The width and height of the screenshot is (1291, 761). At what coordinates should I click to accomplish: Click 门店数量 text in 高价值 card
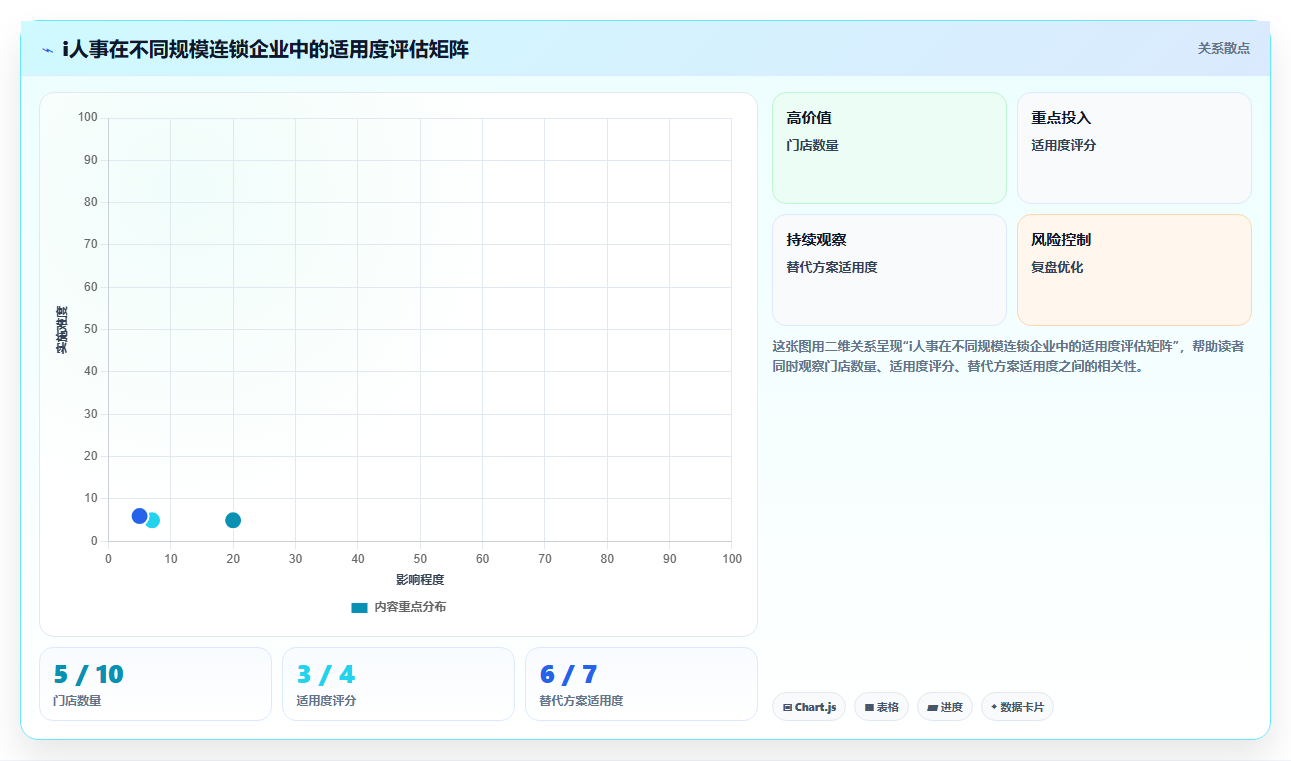point(812,145)
